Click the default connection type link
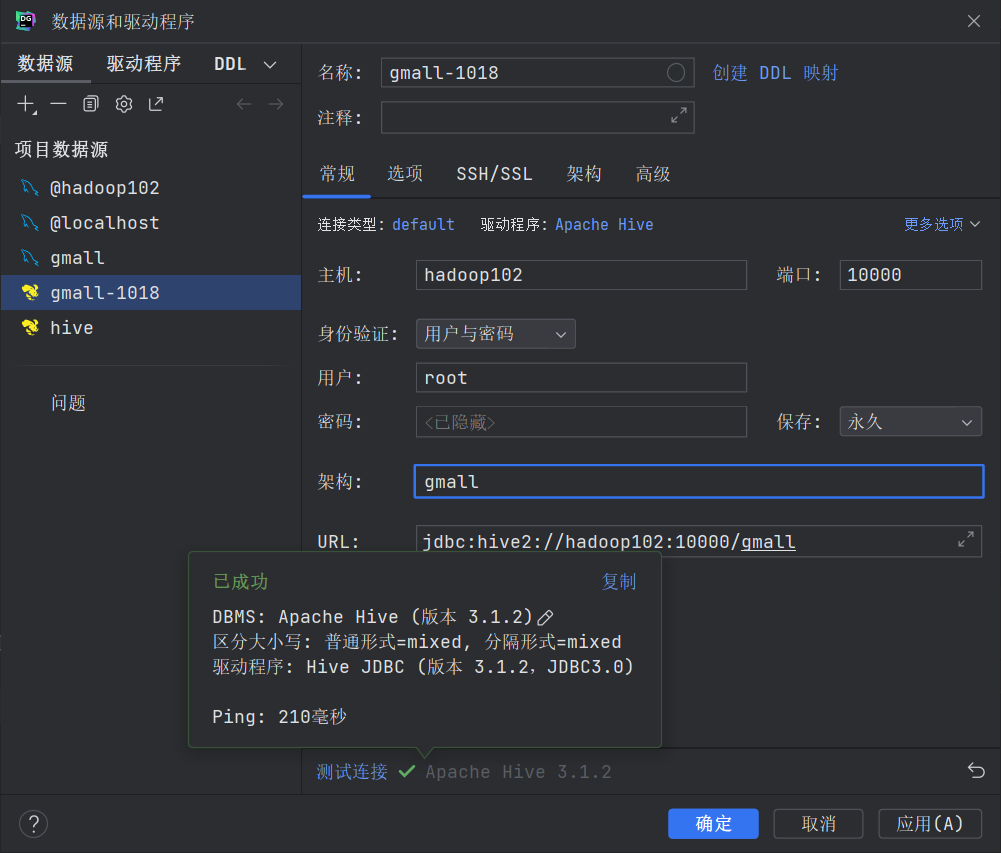1001x853 pixels. [423, 225]
